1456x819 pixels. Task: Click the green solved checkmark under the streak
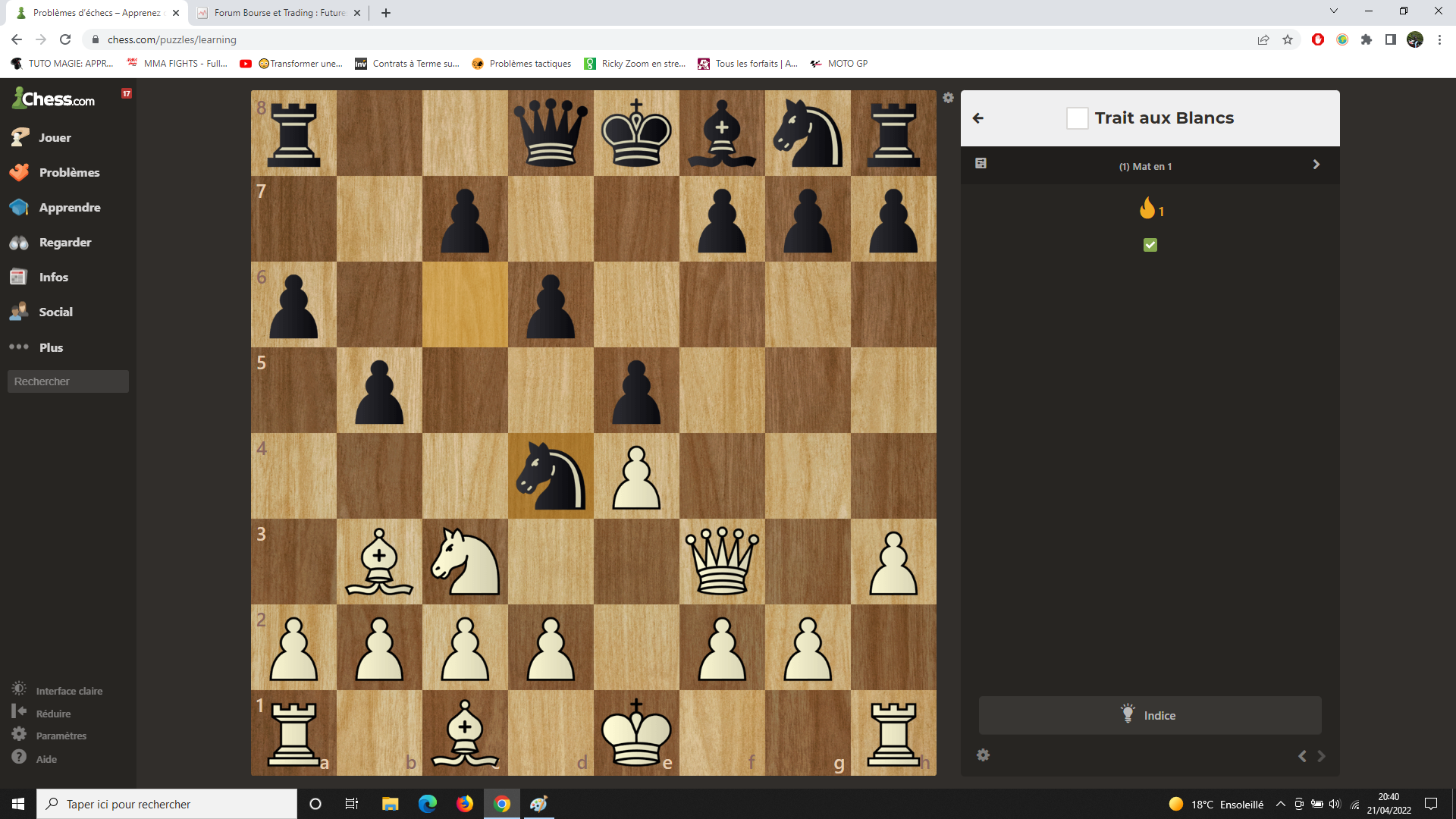click(1150, 245)
